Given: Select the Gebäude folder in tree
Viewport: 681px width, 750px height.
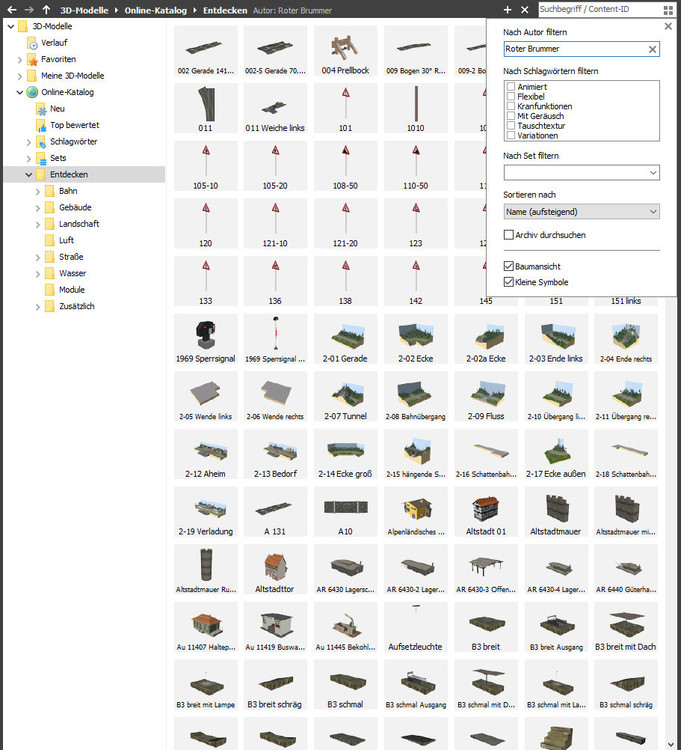Looking at the screenshot, I should point(75,207).
